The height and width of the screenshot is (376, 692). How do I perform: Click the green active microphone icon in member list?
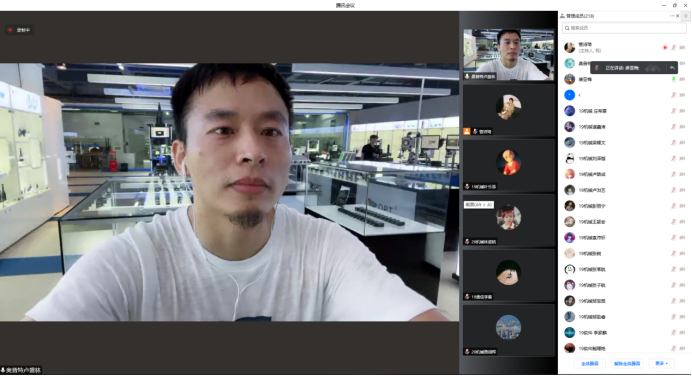pyautogui.click(x=673, y=79)
